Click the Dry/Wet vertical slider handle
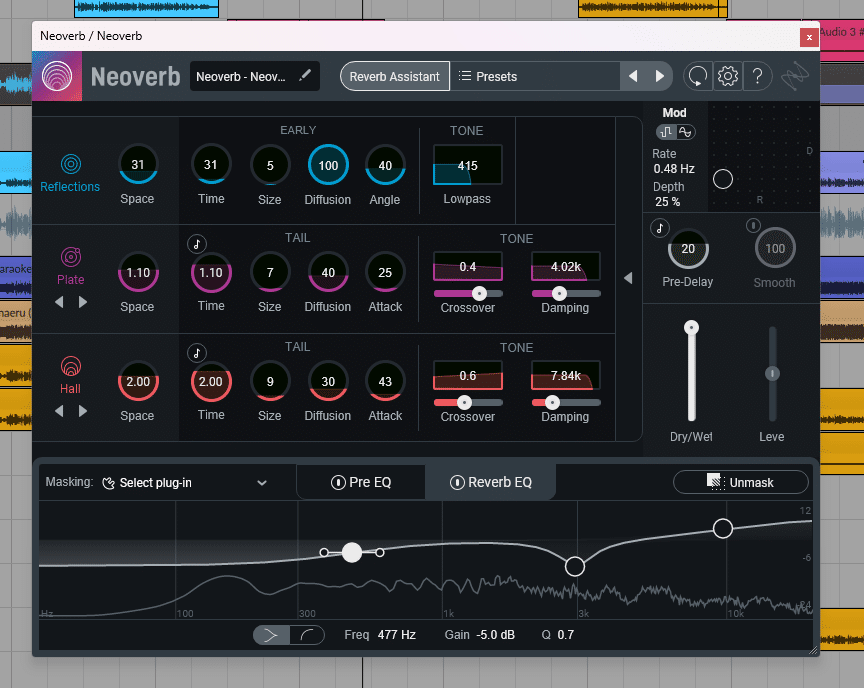This screenshot has width=864, height=688. tap(691, 328)
